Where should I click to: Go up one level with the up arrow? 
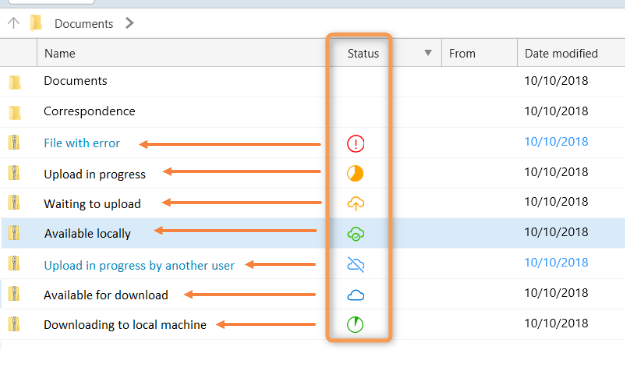pos(14,23)
